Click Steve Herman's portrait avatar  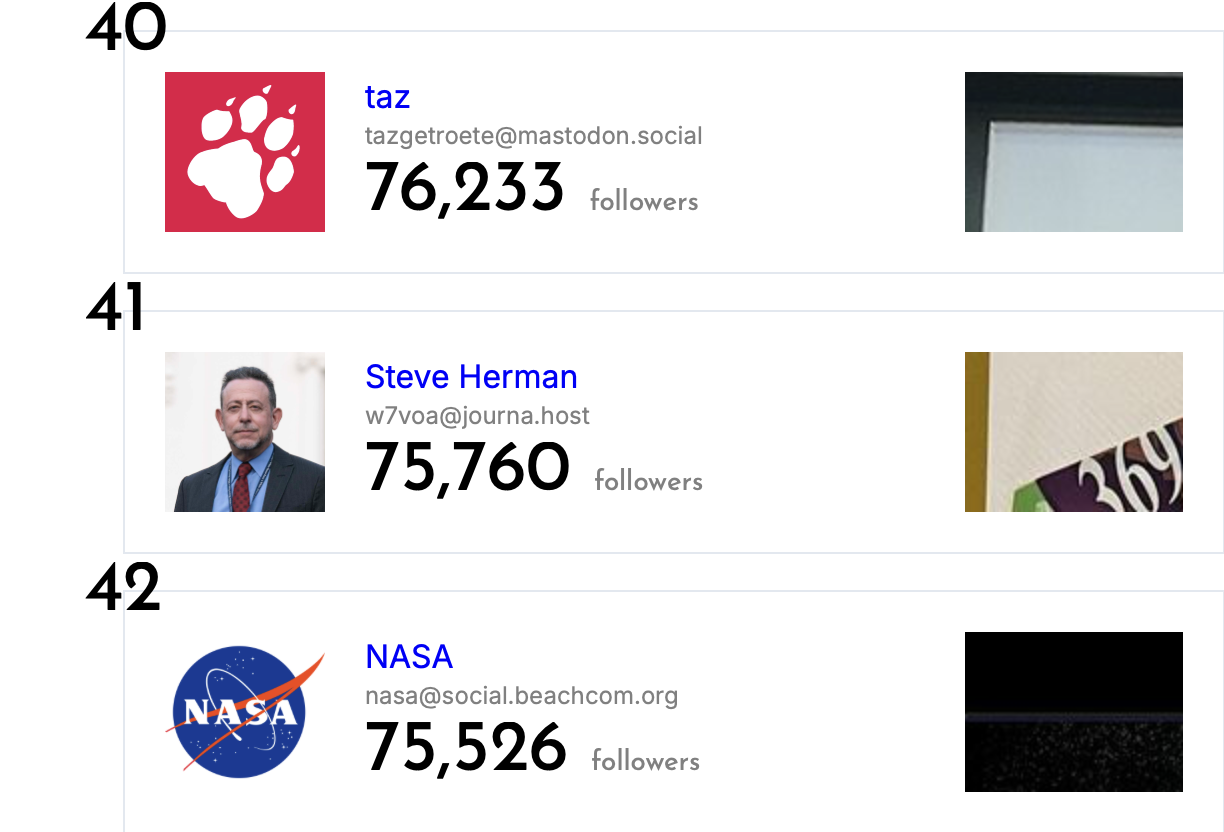point(245,432)
